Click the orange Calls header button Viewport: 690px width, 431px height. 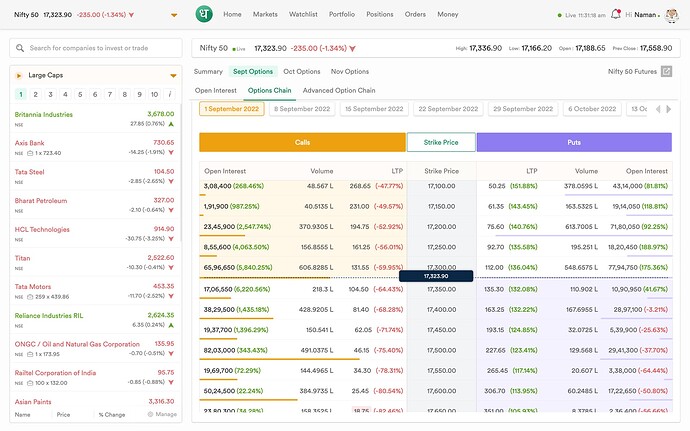[x=302, y=142]
